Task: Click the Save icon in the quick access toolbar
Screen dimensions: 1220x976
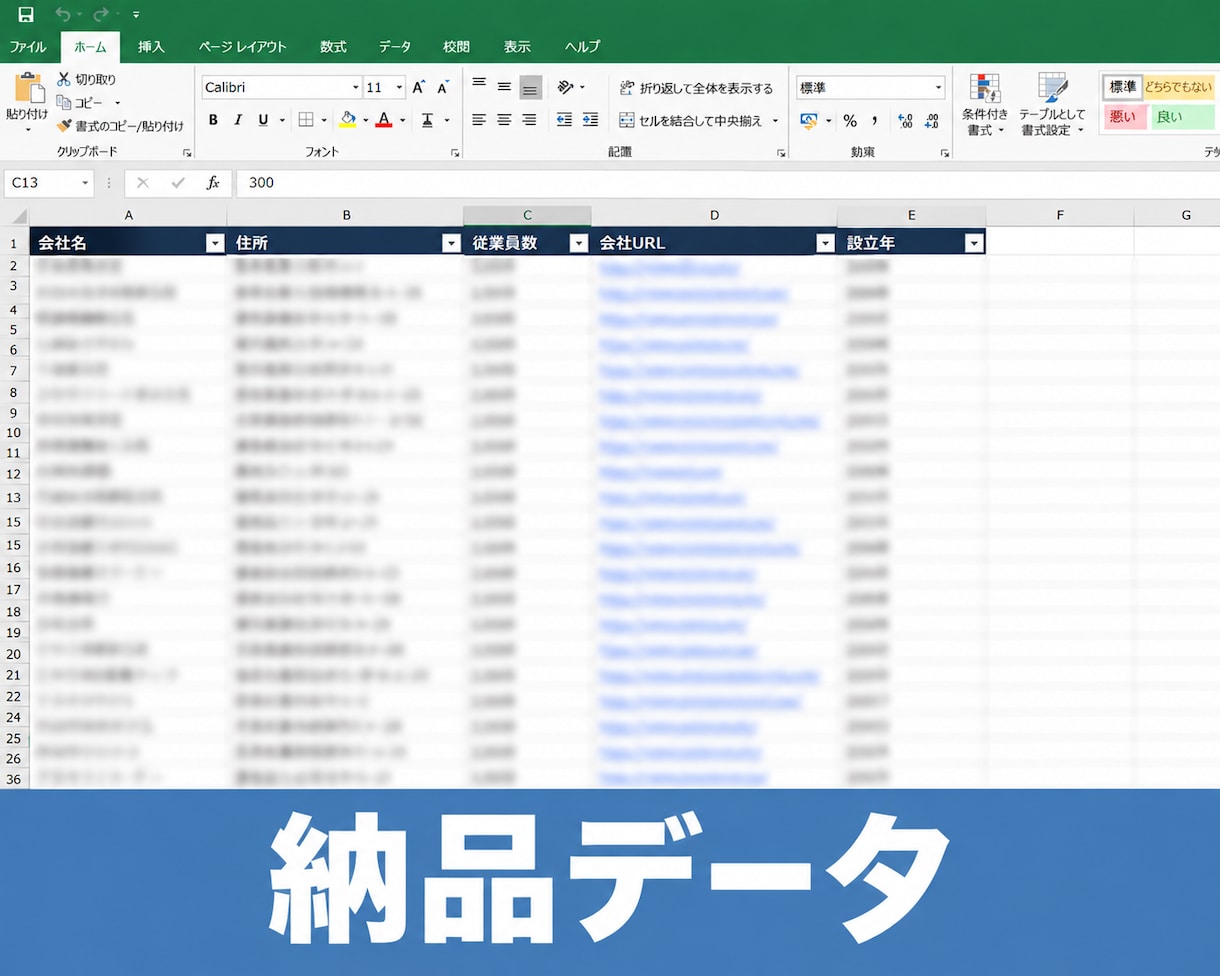Action: coord(26,15)
